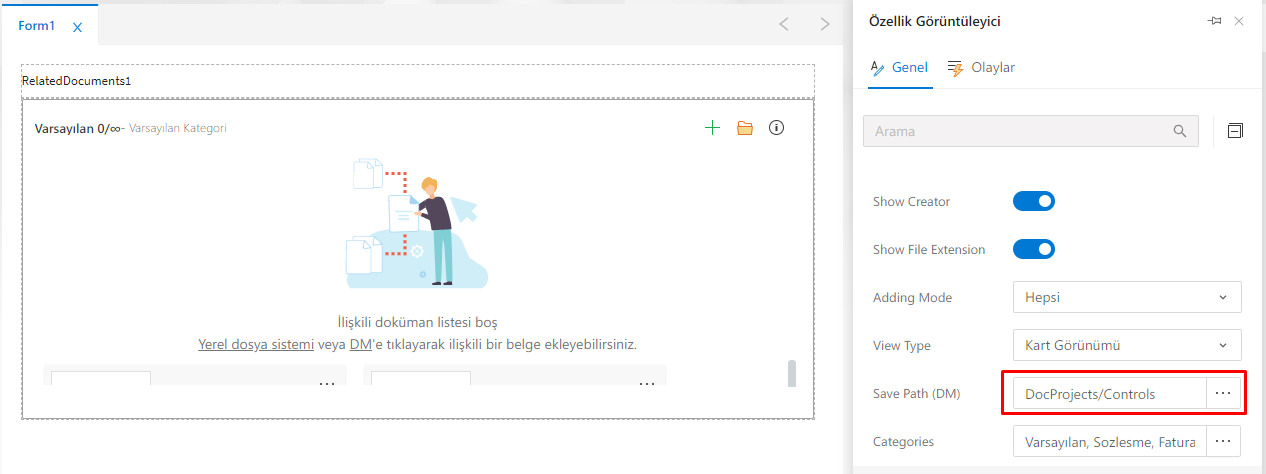Click the Save Path ellipsis button

[1224, 393]
